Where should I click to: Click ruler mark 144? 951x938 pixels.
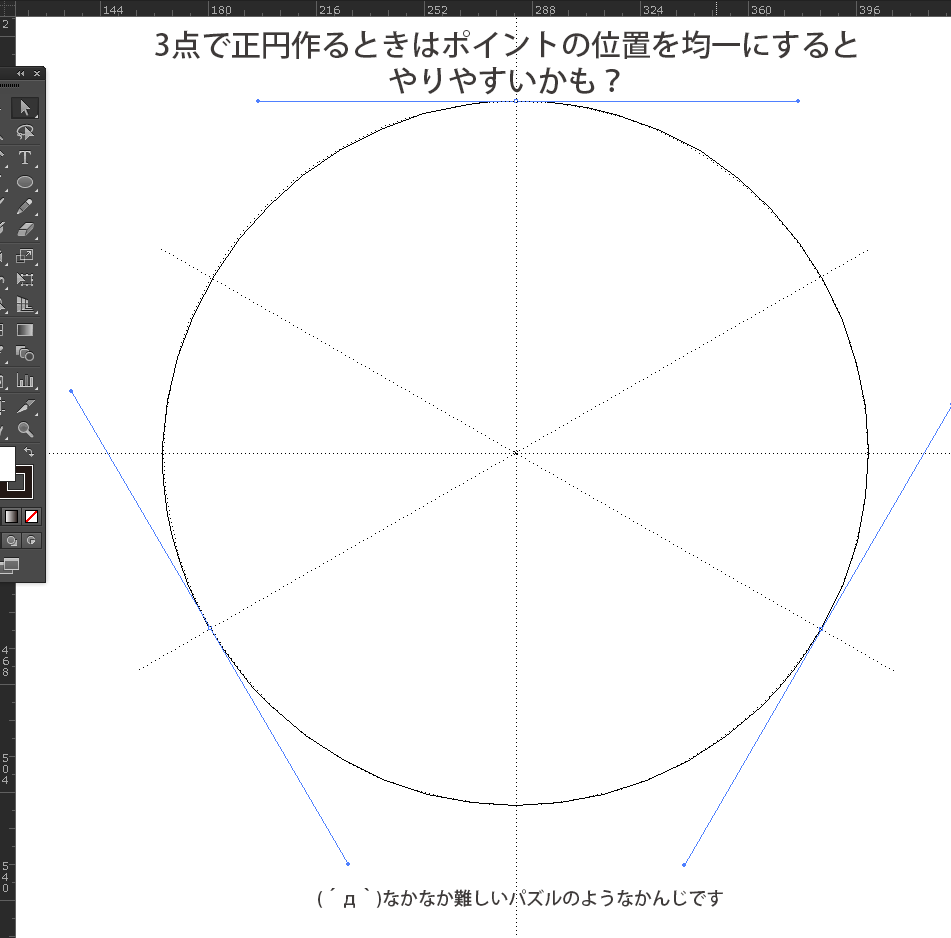[x=113, y=10]
